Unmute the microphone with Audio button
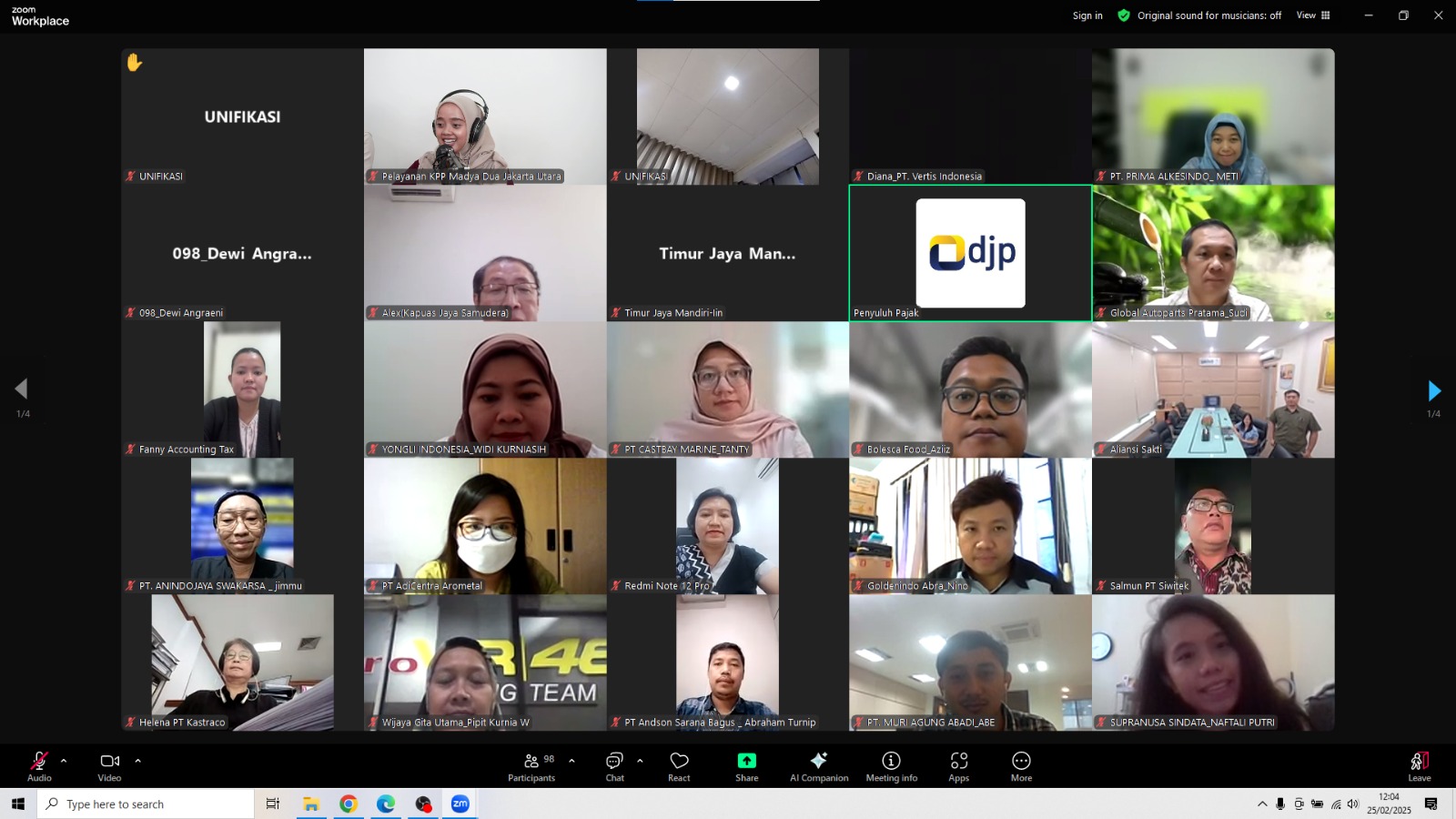Viewport: 1456px width, 819px height. pyautogui.click(x=39, y=766)
